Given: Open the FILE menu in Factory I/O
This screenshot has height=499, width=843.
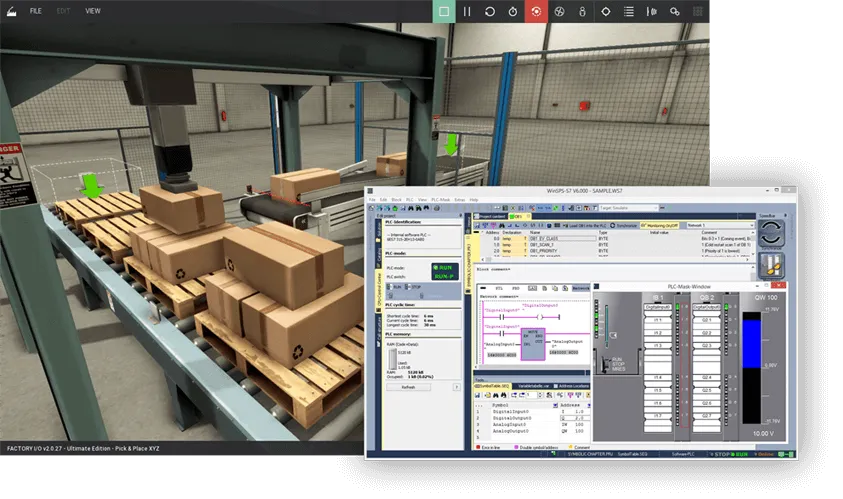Looking at the screenshot, I should click(x=35, y=11).
